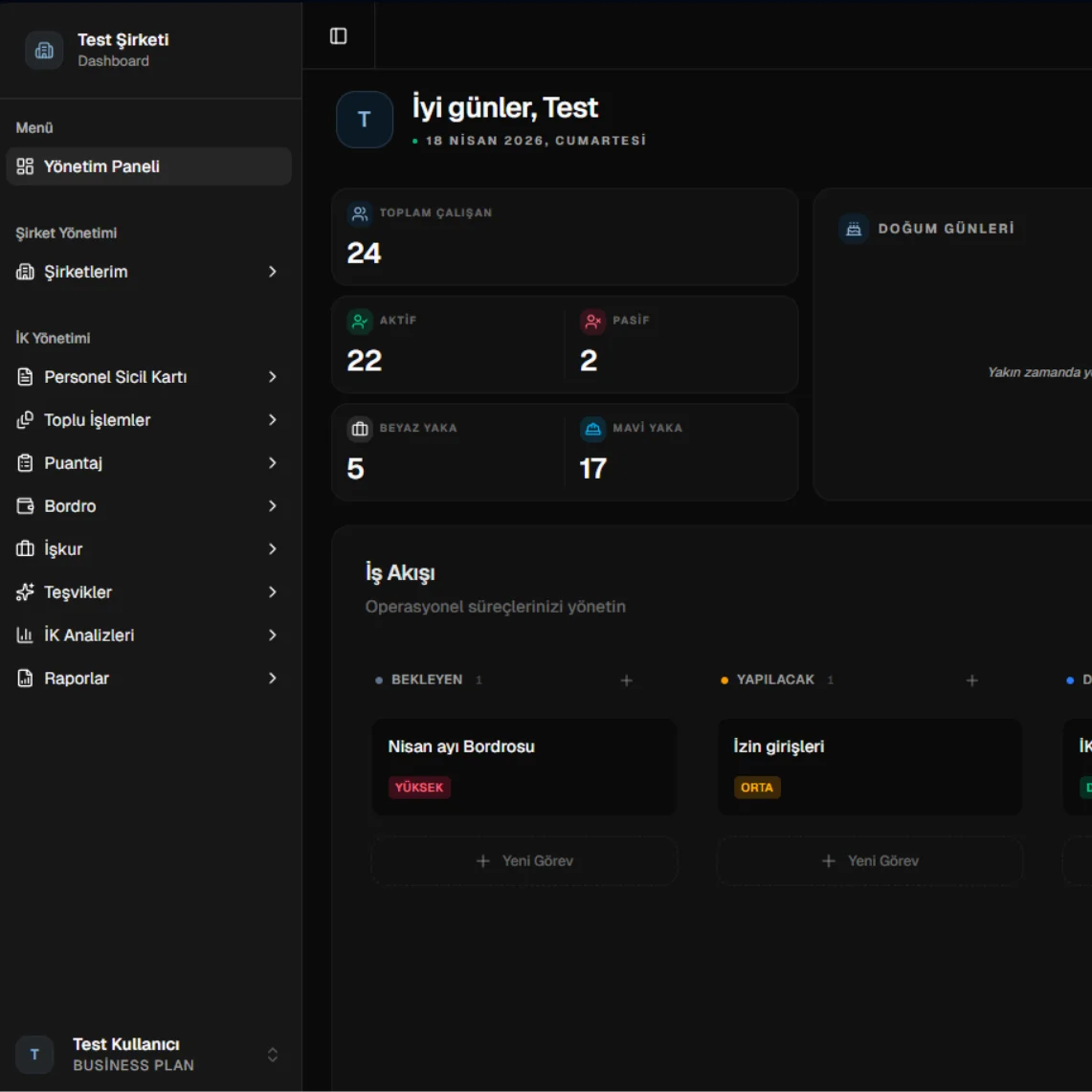Click the BUSİNESS PLAN label
The image size is (1092, 1092).
(134, 1065)
